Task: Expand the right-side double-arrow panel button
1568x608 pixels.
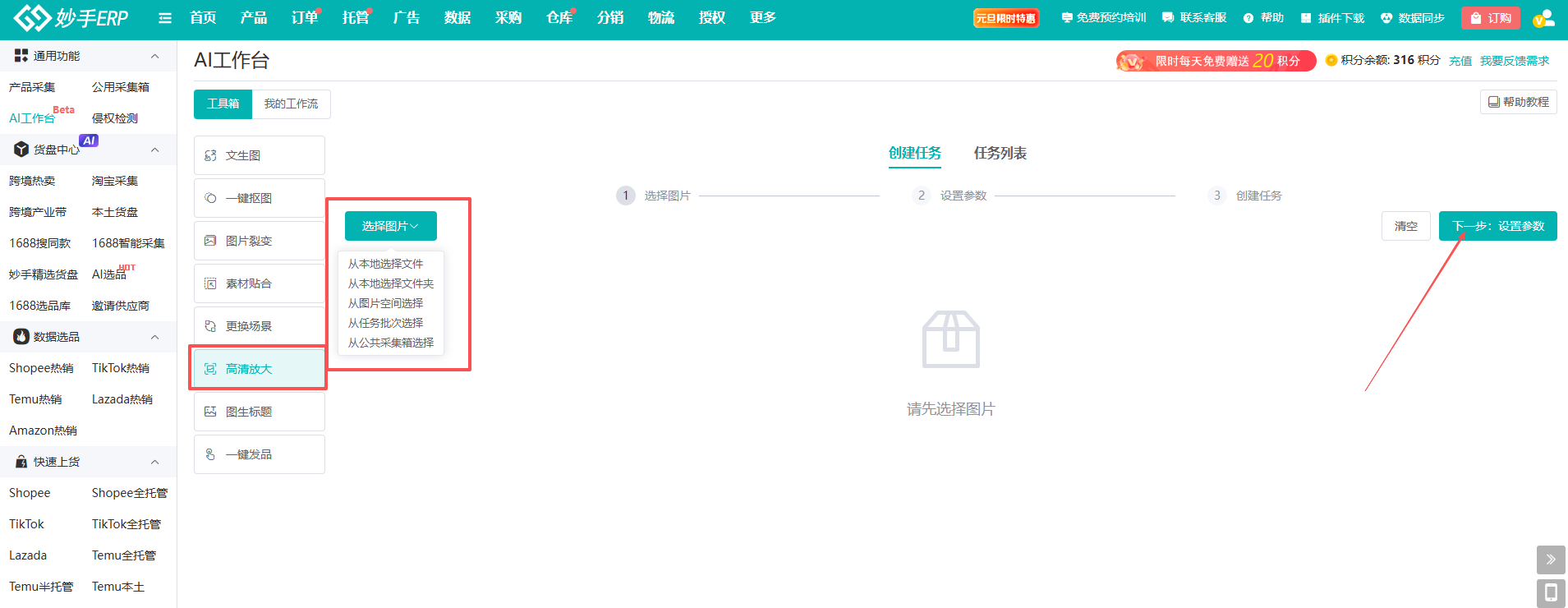Action: click(x=1550, y=560)
